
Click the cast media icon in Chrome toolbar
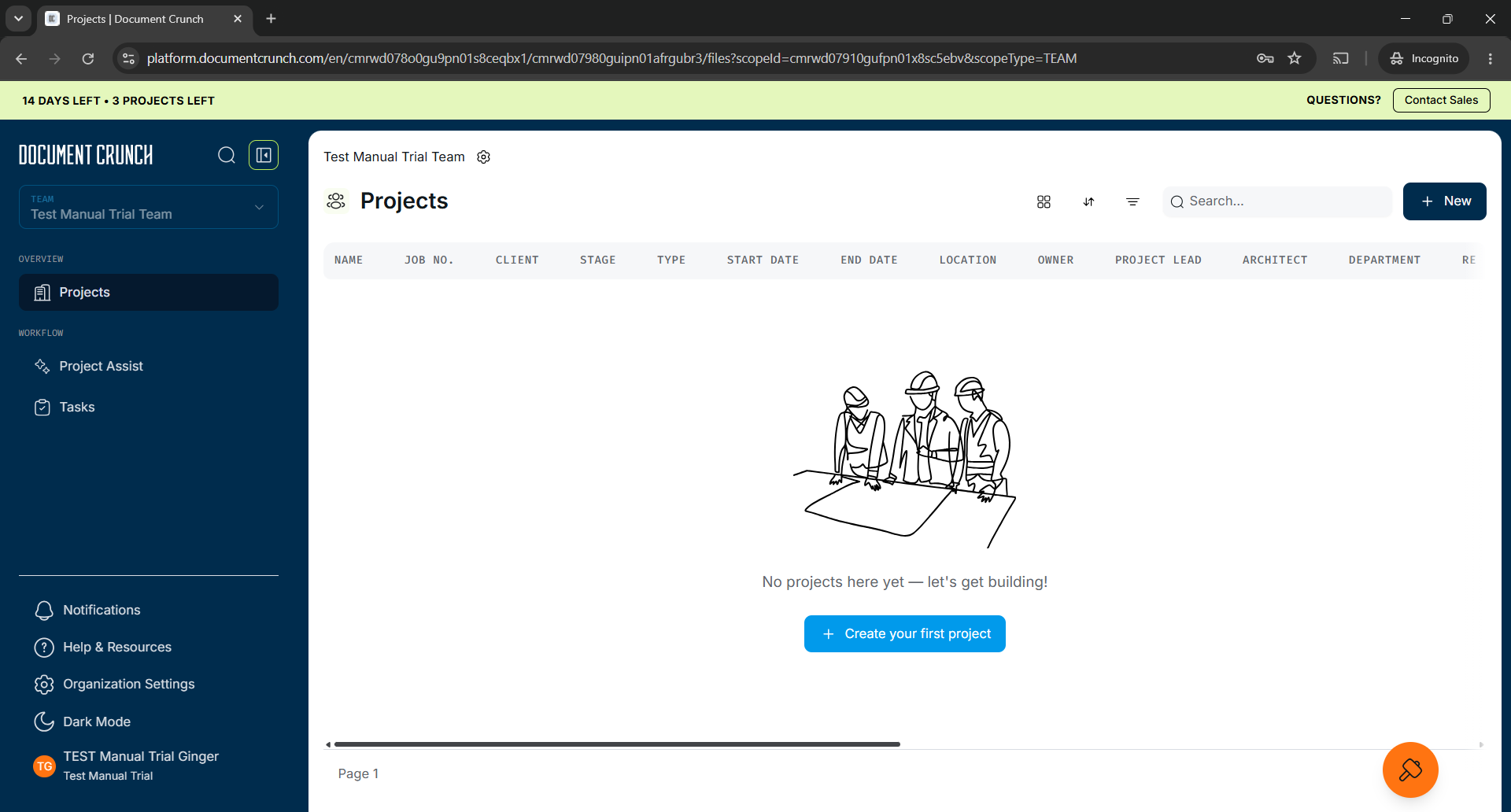[x=1340, y=58]
